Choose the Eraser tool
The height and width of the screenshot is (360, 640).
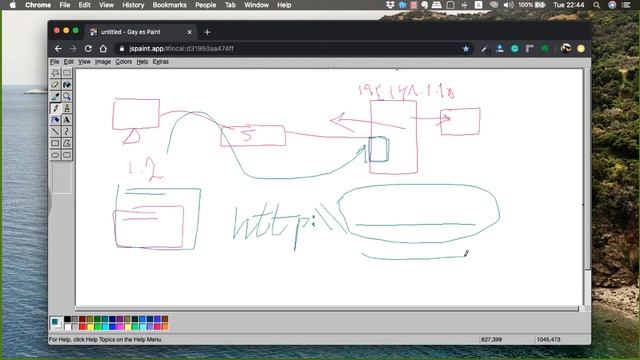[x=55, y=84]
